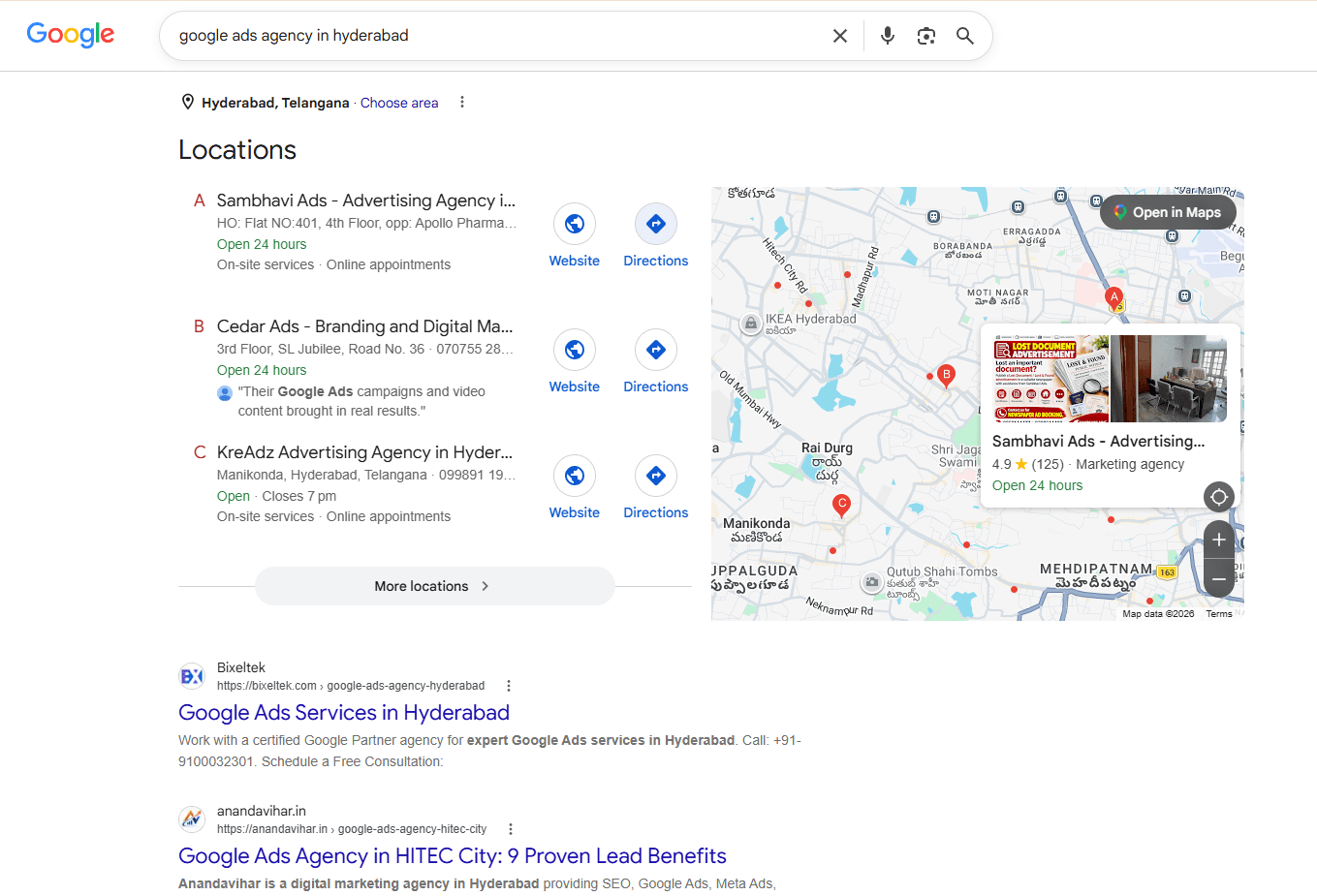Select map pin C near Manikonda
Image resolution: width=1317 pixels, height=896 pixels.
click(x=842, y=505)
